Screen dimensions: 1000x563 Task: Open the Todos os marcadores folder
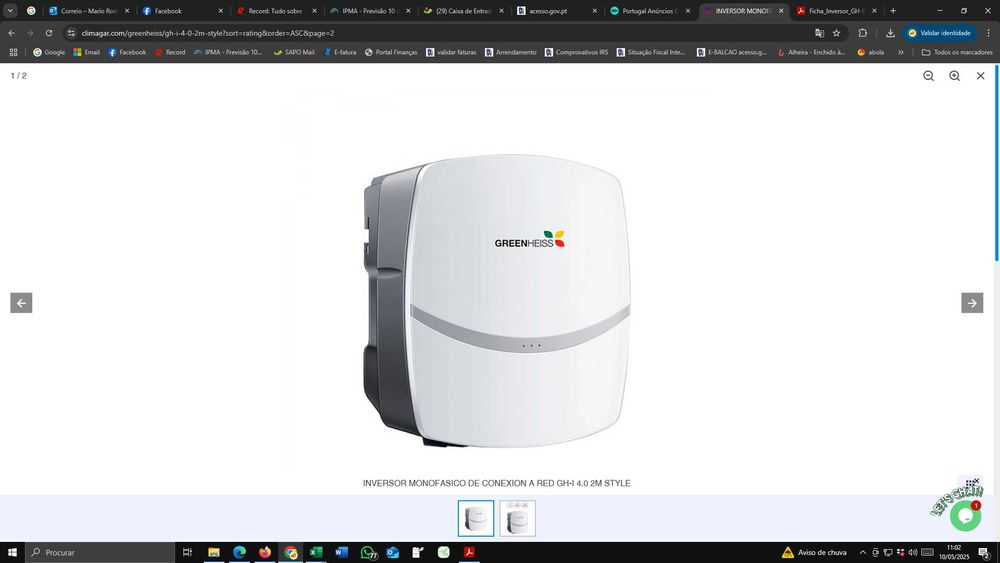click(957, 52)
